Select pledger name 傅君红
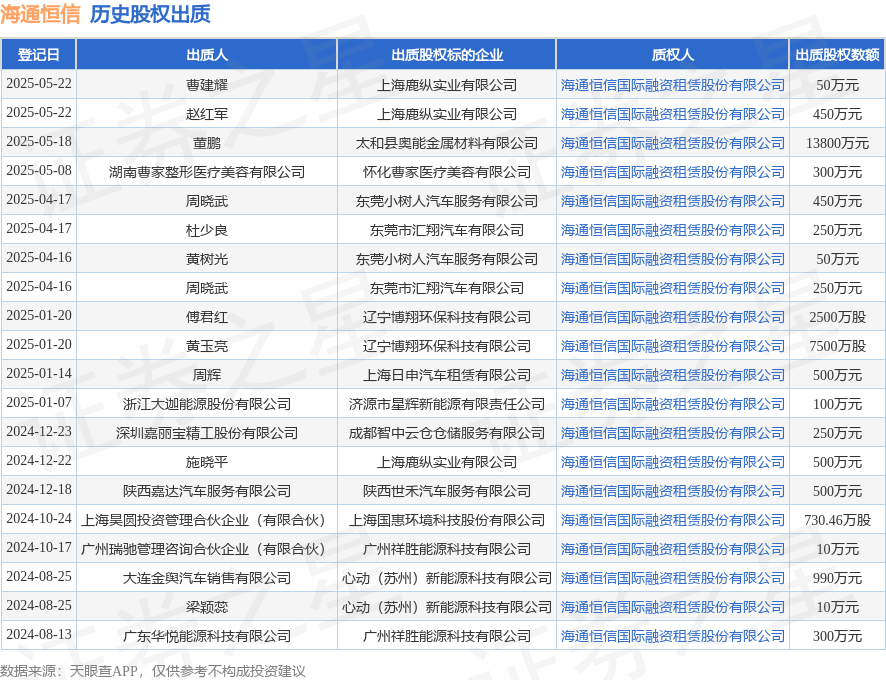 pos(207,317)
